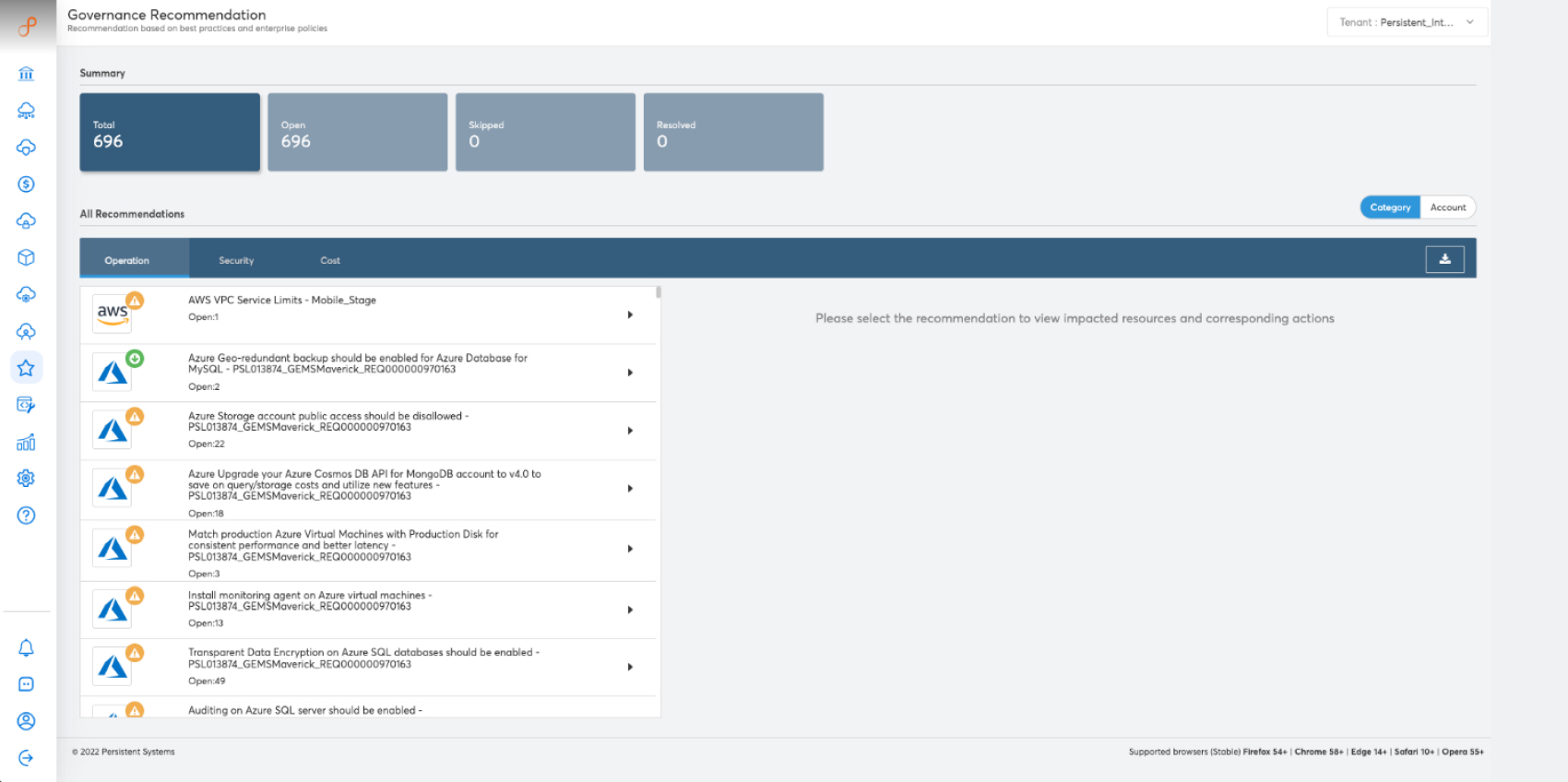Select 'Transparent Data Encryption on Azure SQL' text
Screen dimensions: 1568x782
tap(363, 658)
